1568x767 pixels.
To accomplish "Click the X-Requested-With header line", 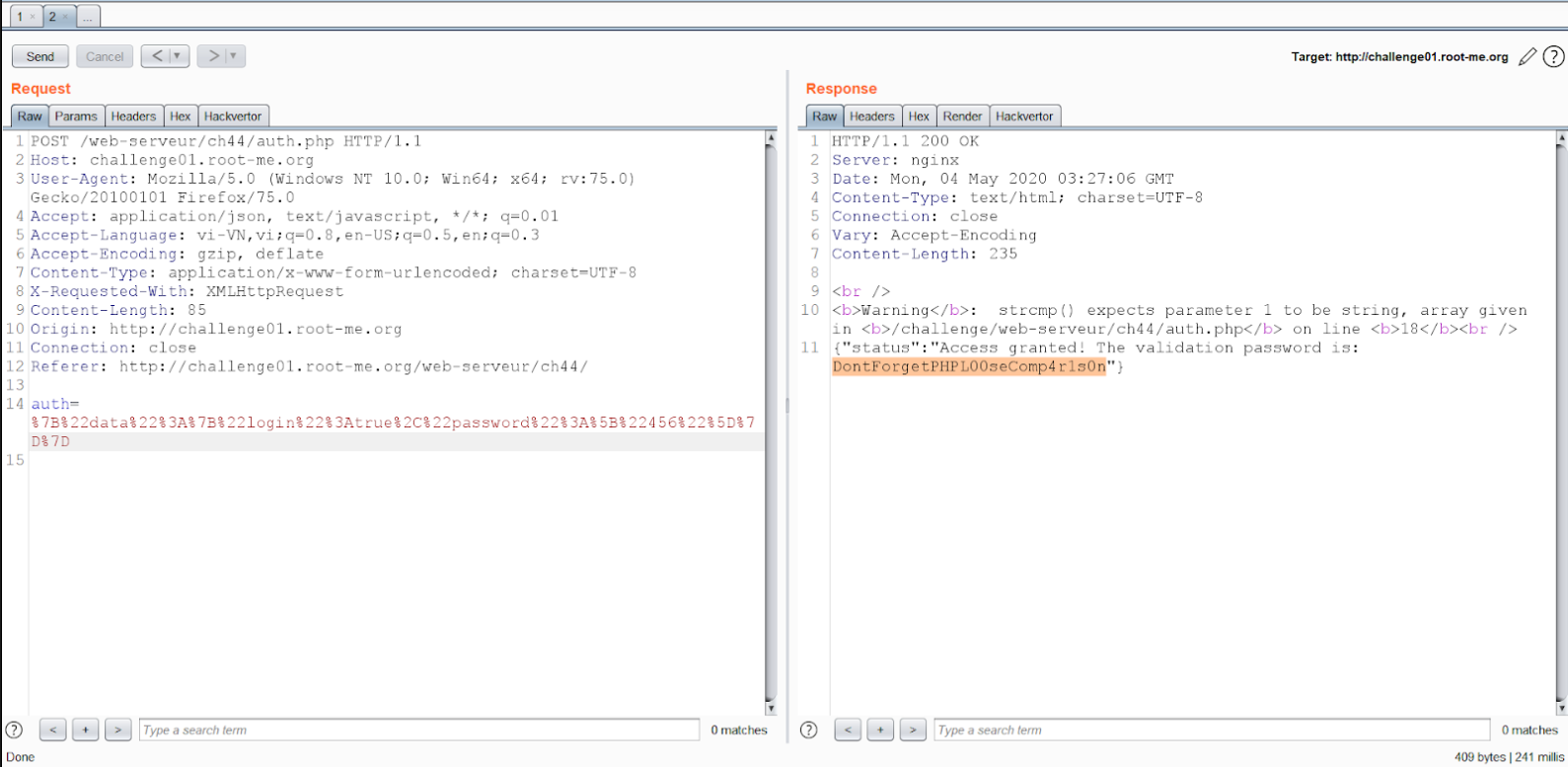I will coord(187,291).
